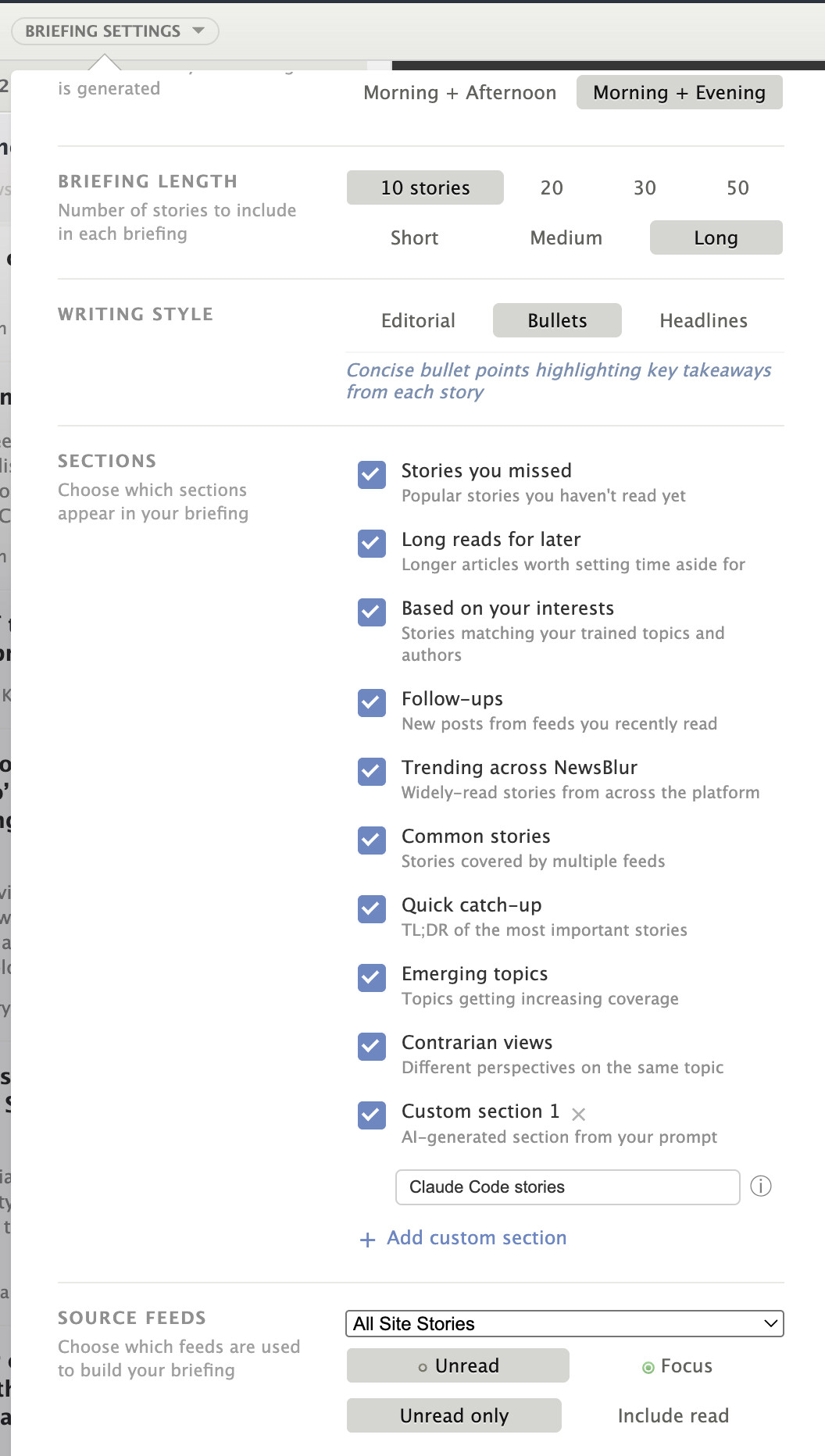Uncheck the Quick catch-up section
Image resolution: width=825 pixels, height=1456 pixels.
tap(372, 908)
